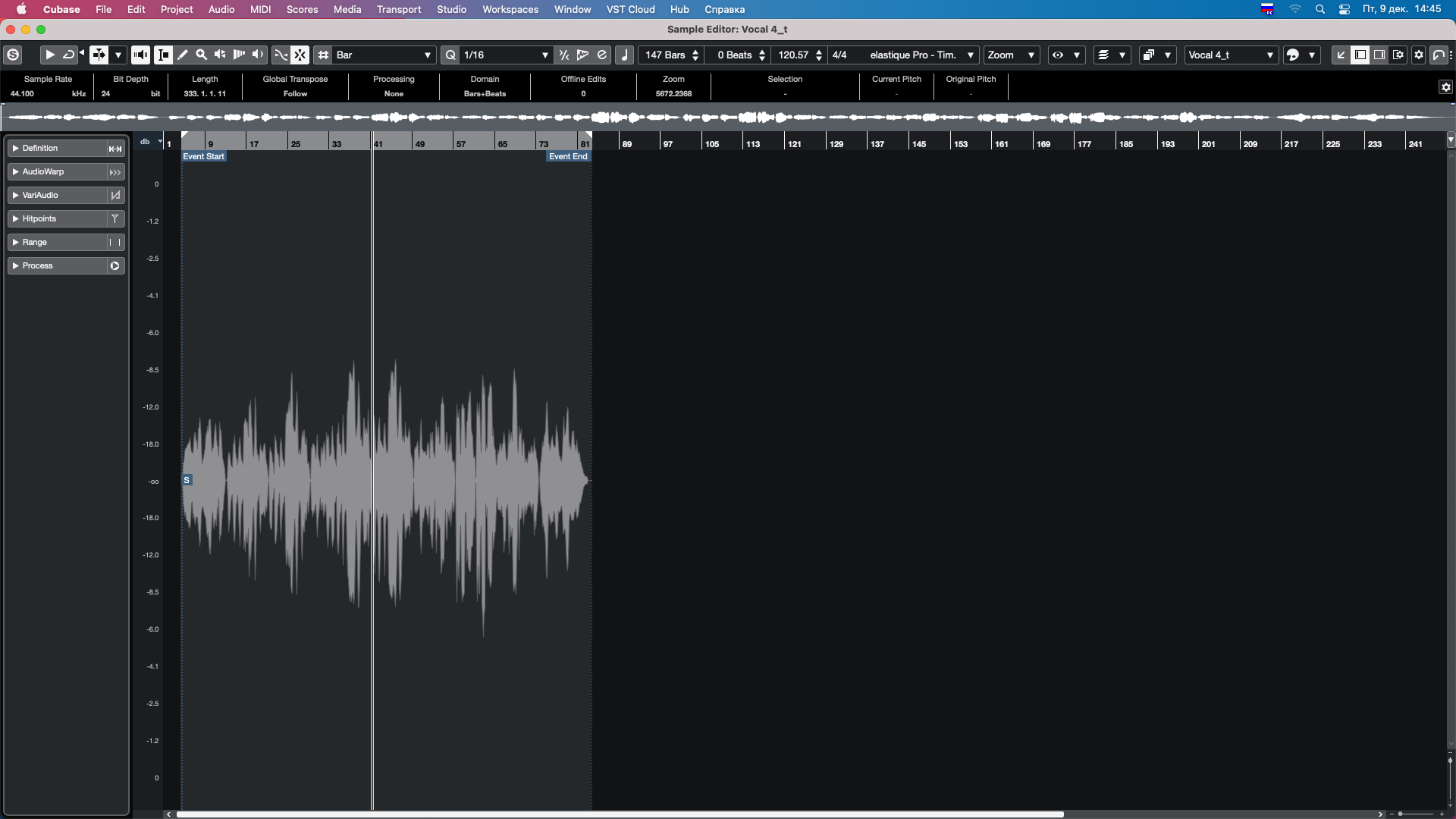The width and height of the screenshot is (1456, 819).
Task: Select the speaker icon next to Scrub tool
Action: [258, 55]
